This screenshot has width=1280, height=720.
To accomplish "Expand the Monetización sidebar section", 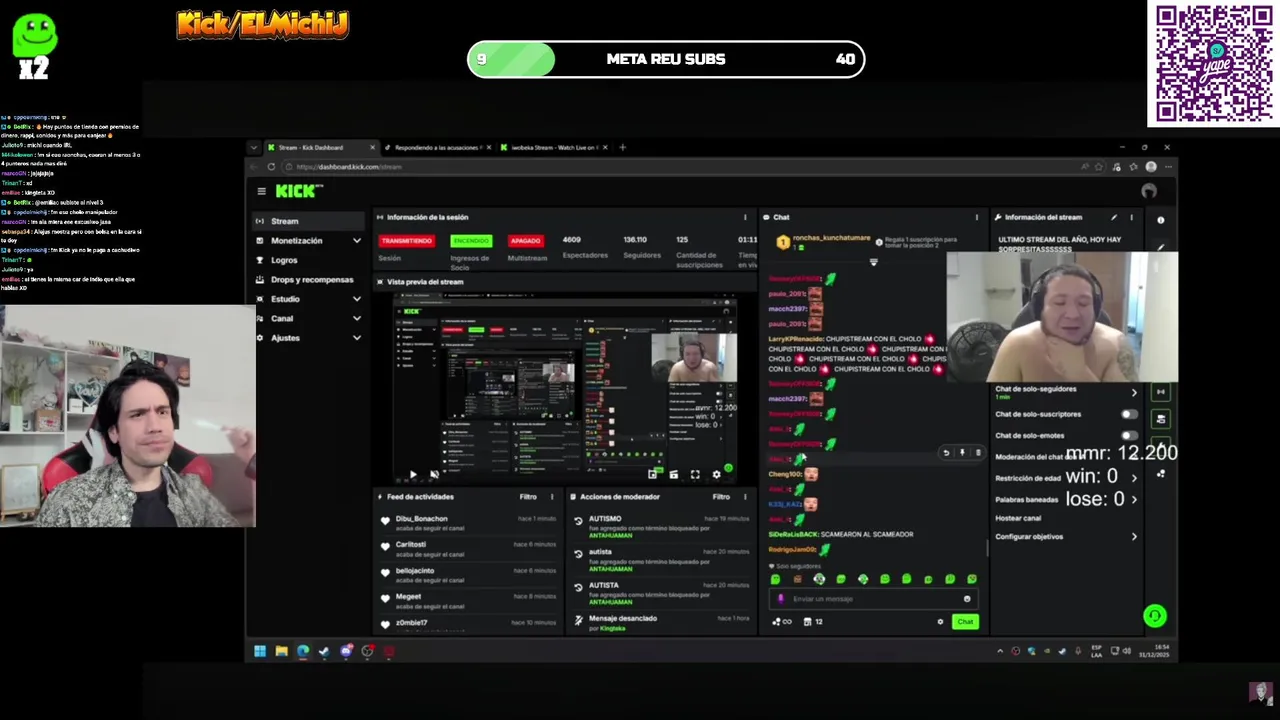I will (x=309, y=241).
